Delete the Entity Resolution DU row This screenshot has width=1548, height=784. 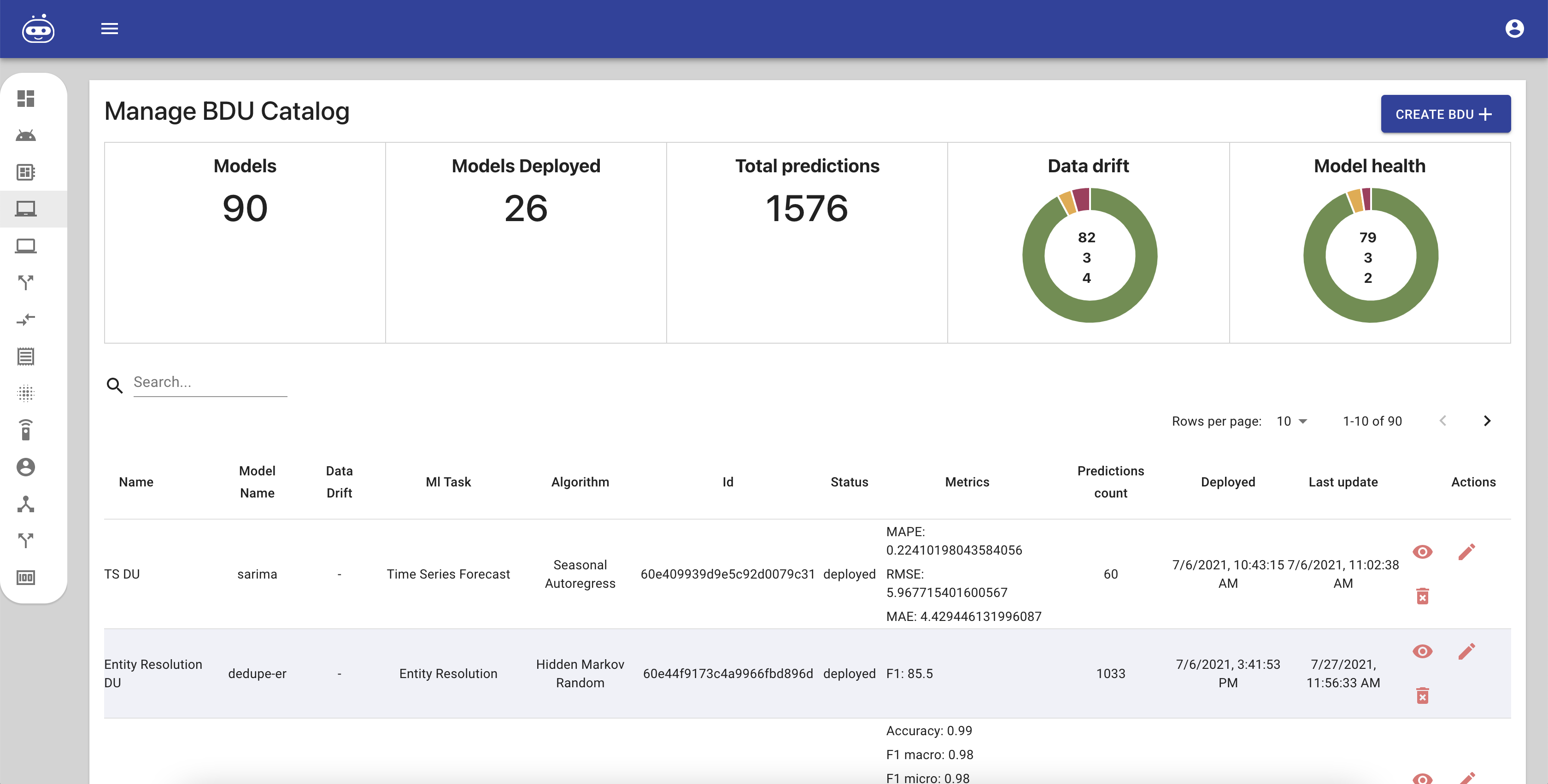click(x=1422, y=696)
